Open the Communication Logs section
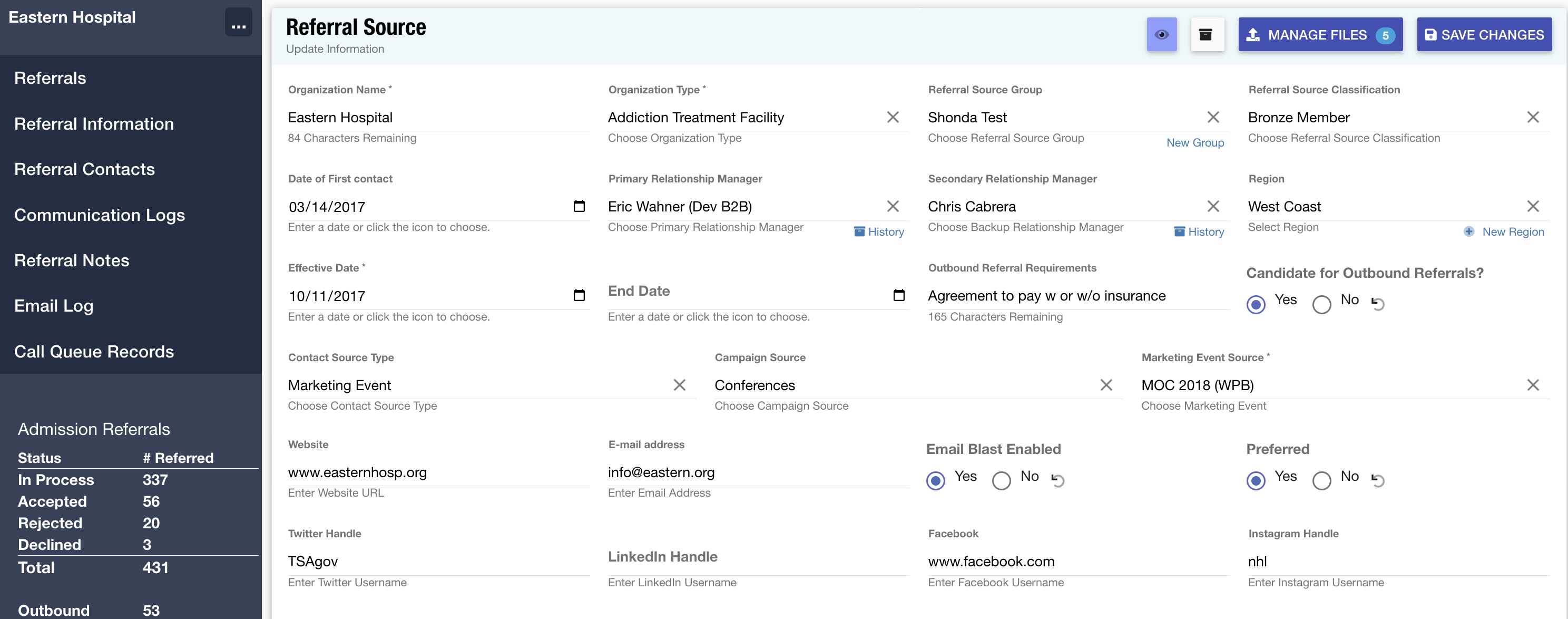Image resolution: width=1568 pixels, height=619 pixels. [99, 215]
